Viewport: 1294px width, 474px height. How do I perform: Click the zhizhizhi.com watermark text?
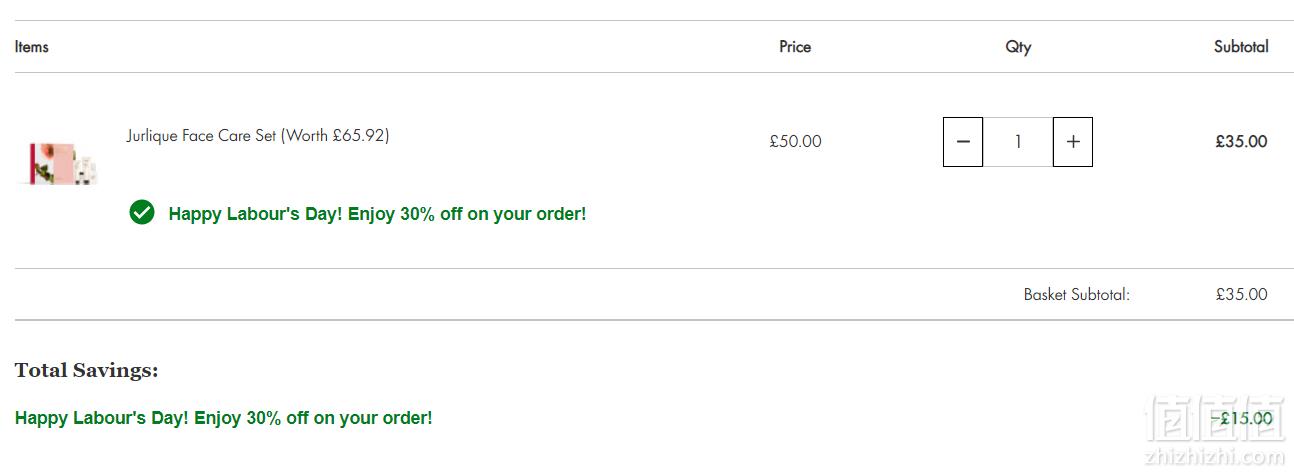(1214, 457)
